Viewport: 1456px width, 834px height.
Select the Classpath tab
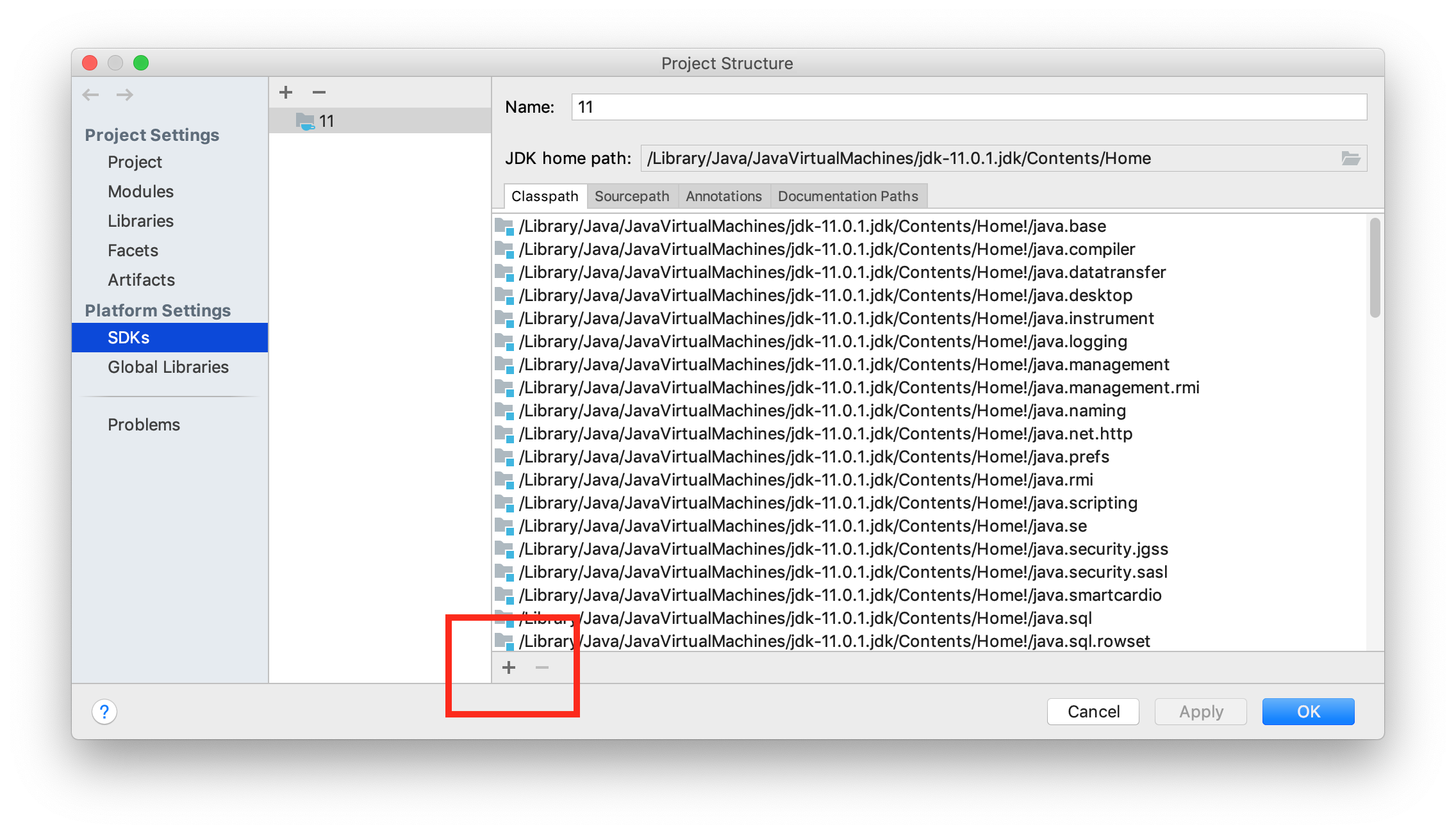[x=543, y=196]
